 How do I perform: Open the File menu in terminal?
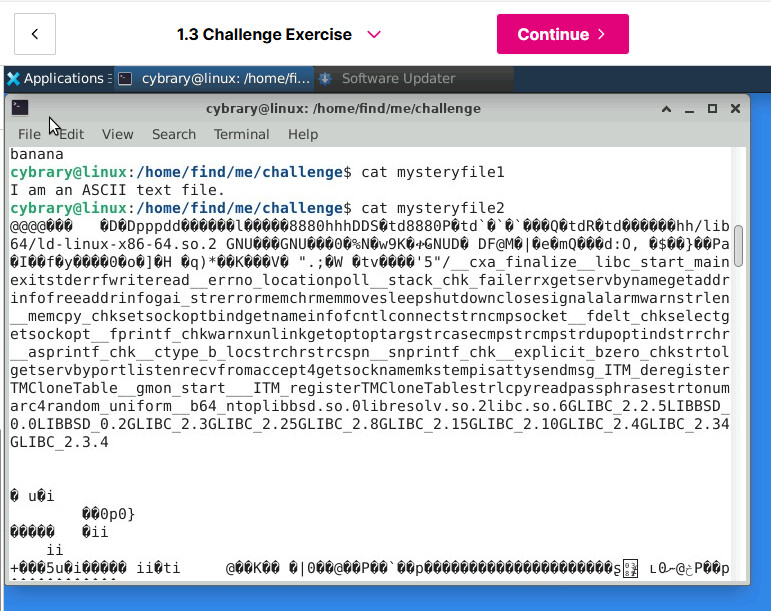29,134
